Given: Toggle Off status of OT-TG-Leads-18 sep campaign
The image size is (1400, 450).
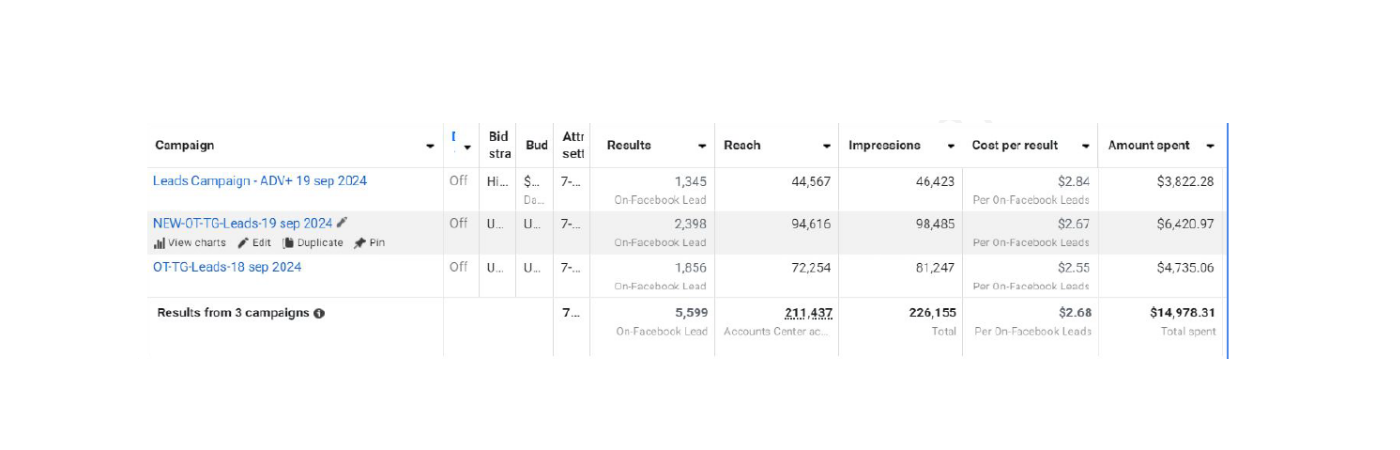Looking at the screenshot, I should coord(458,267).
